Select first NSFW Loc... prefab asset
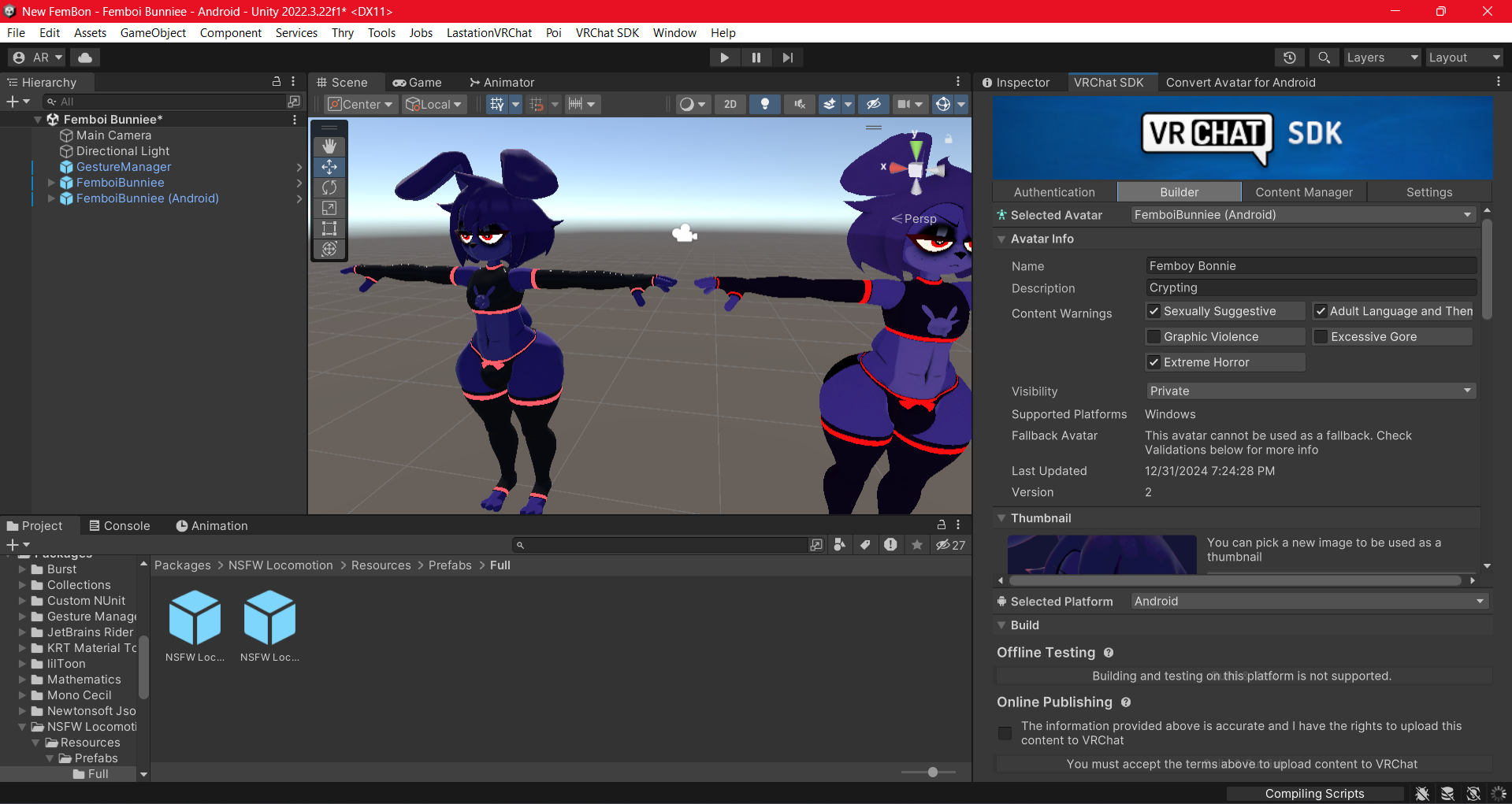 coord(195,627)
